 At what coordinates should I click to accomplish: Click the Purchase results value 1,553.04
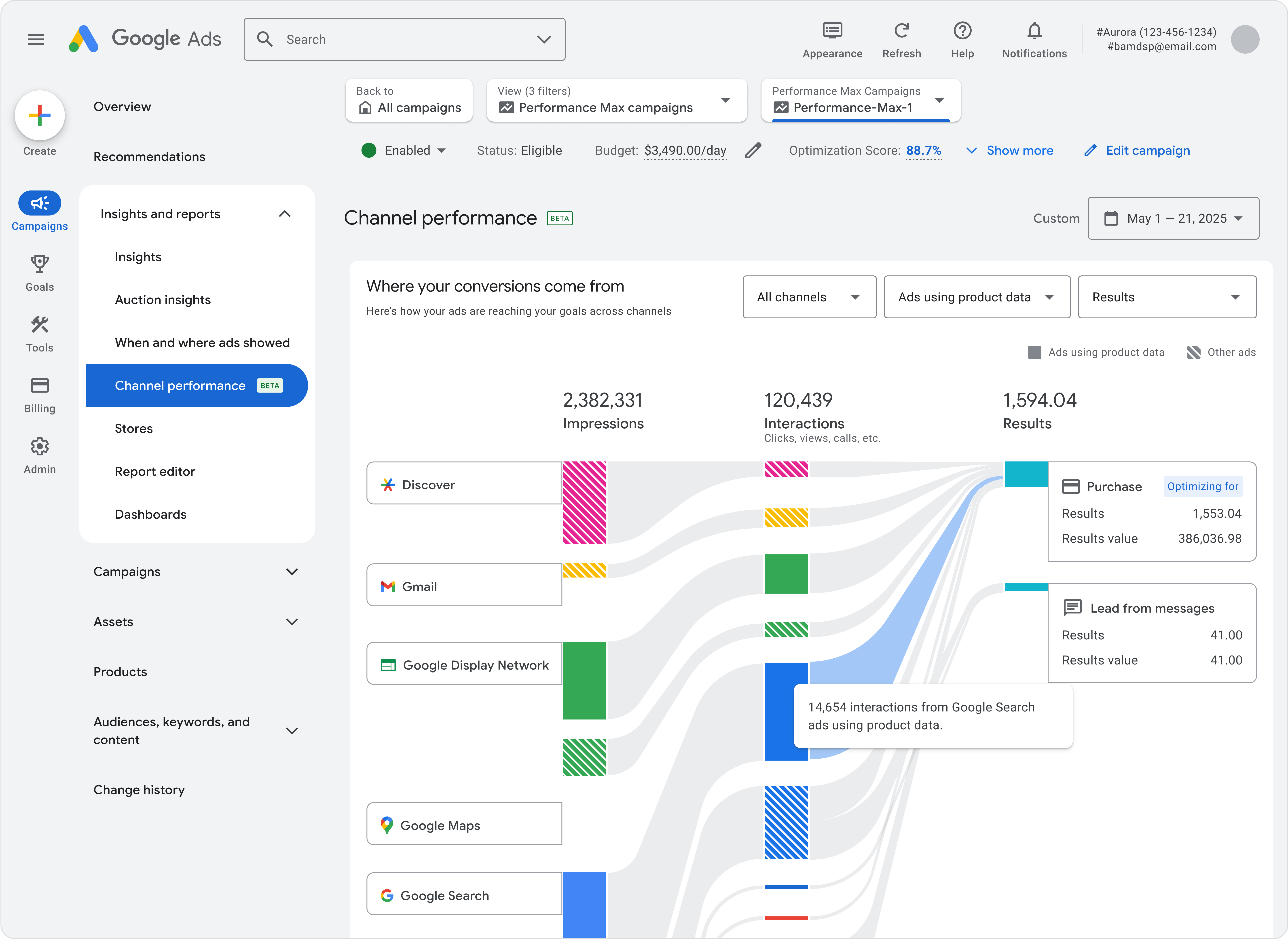tap(1217, 513)
